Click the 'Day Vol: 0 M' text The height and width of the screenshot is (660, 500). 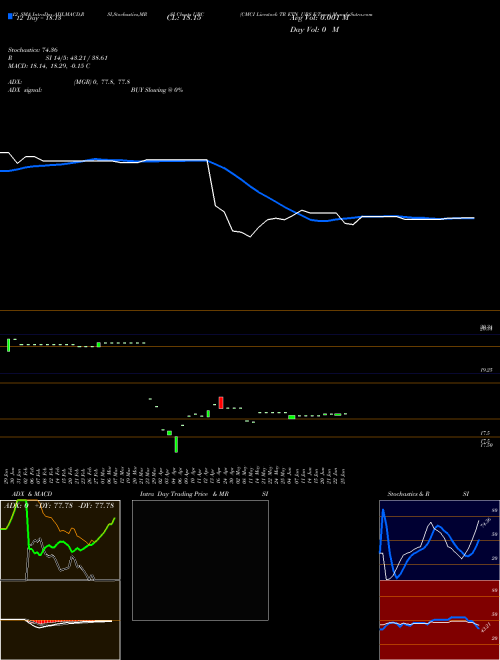[314, 30]
